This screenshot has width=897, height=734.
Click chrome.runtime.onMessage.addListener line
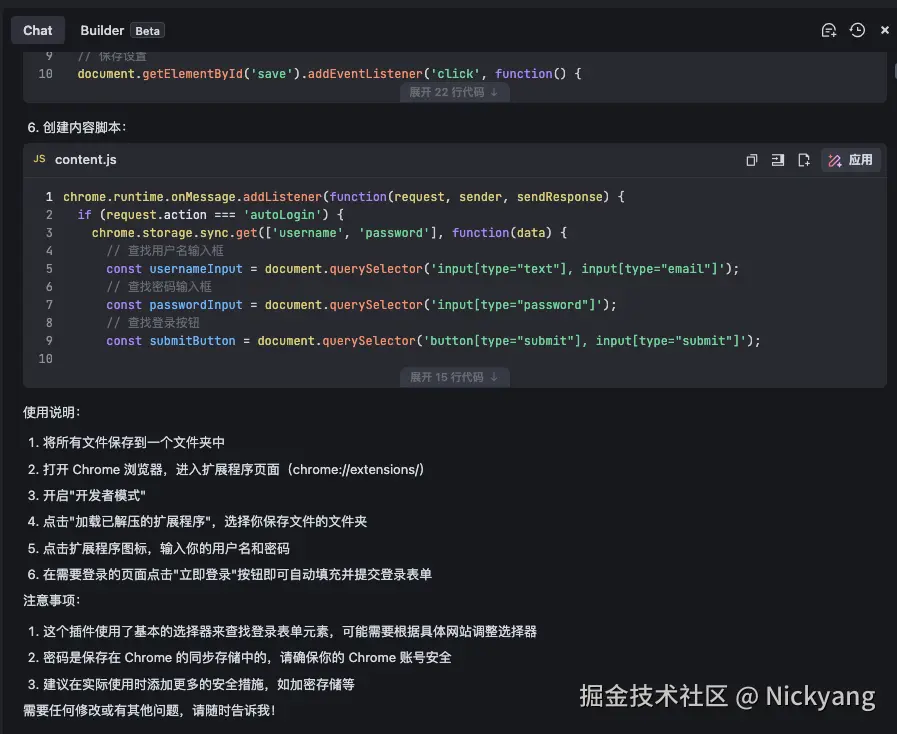pos(344,197)
